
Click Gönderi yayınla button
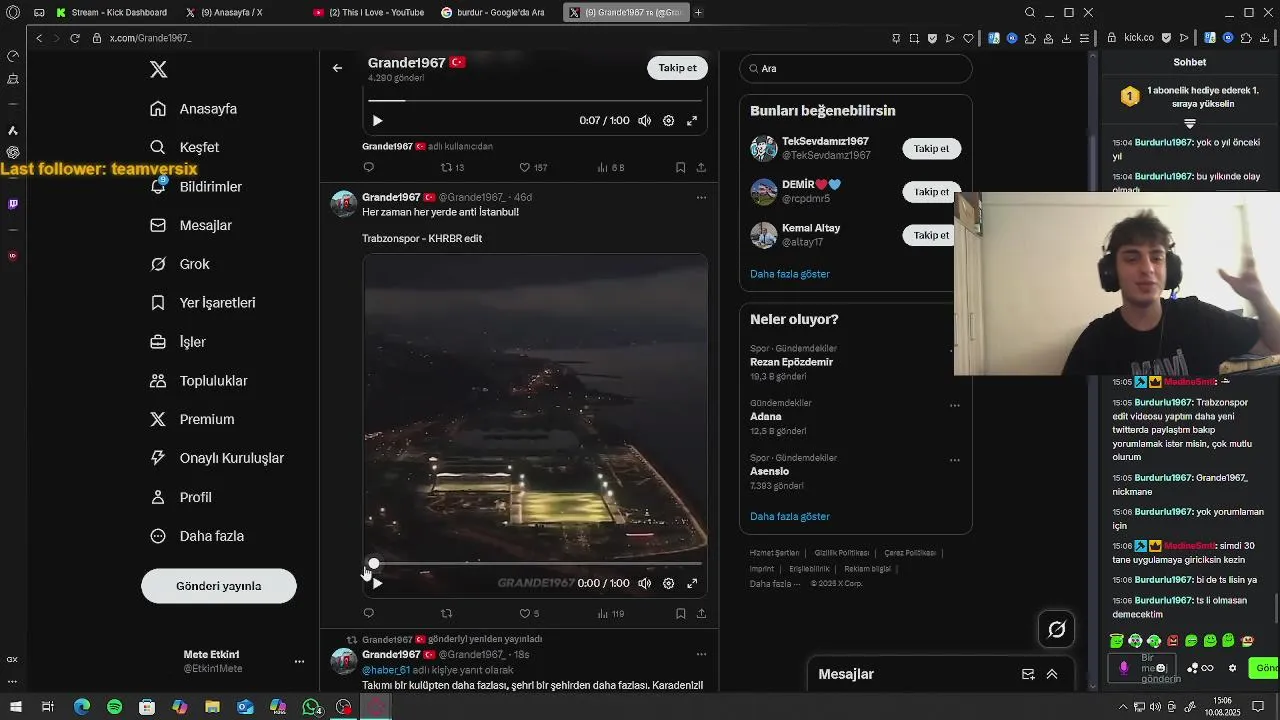point(219,586)
